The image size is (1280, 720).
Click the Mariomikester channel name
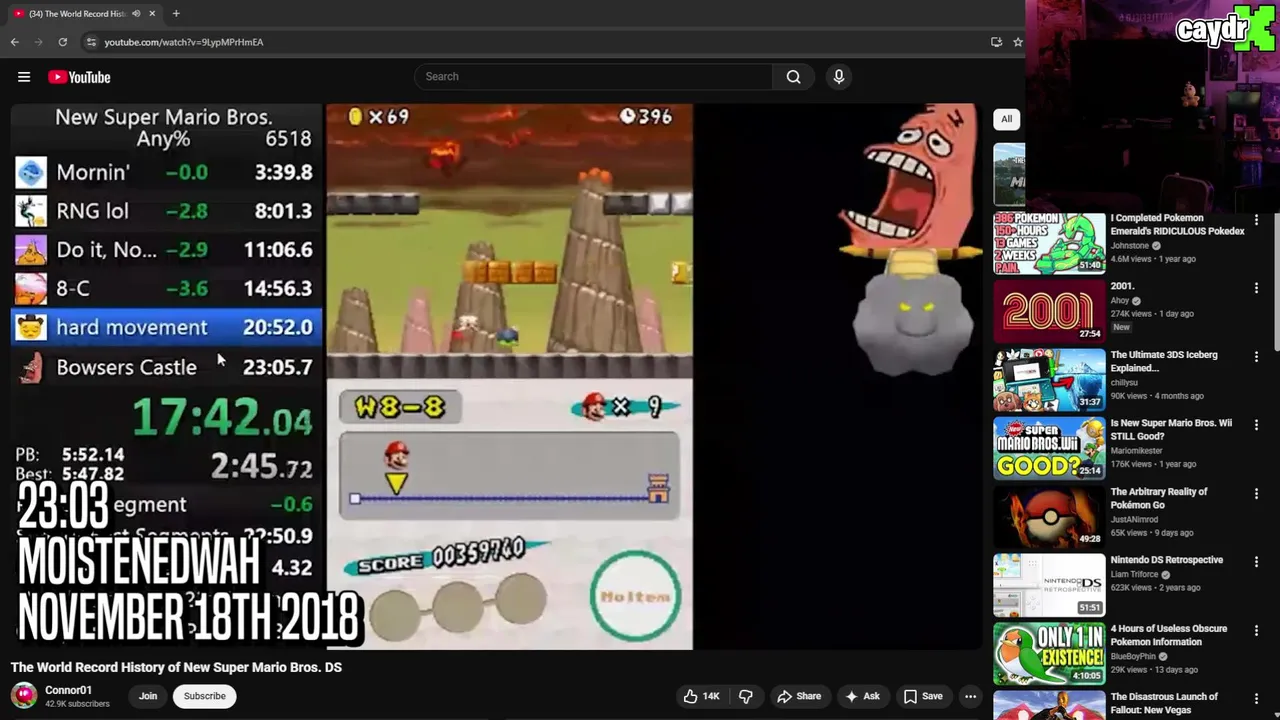(1137, 451)
